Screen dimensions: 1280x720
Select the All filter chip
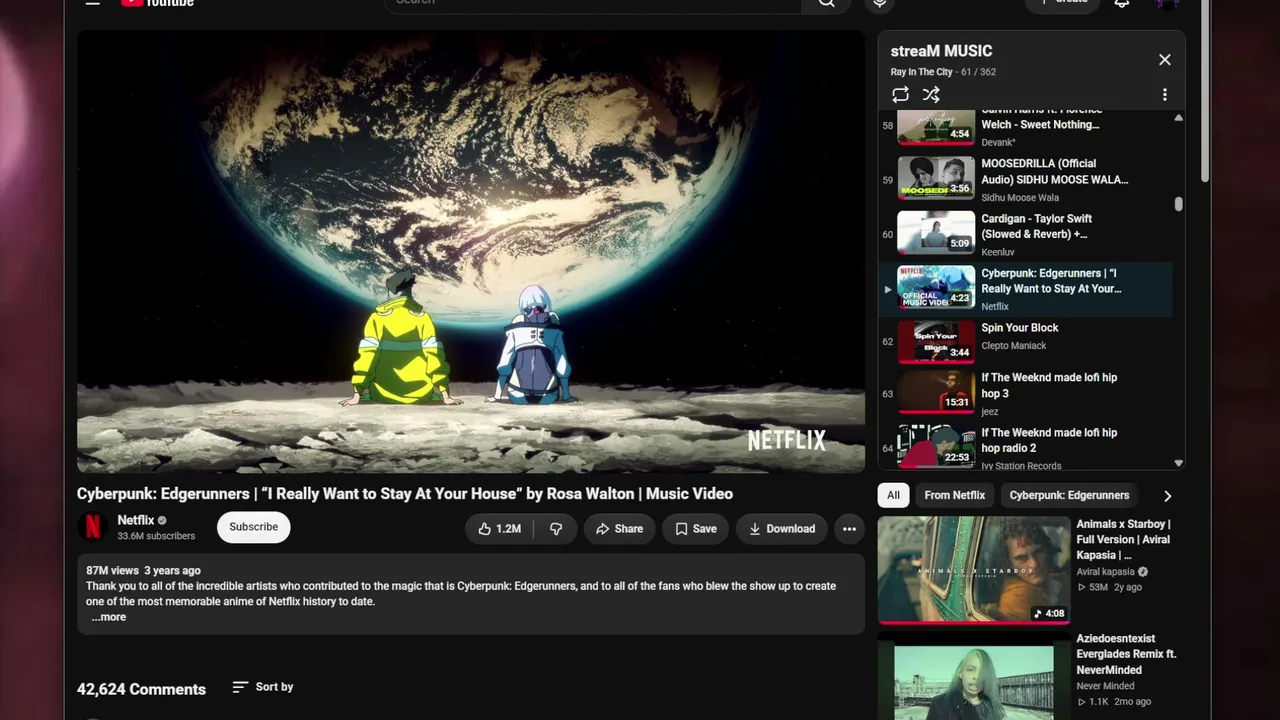(x=893, y=495)
